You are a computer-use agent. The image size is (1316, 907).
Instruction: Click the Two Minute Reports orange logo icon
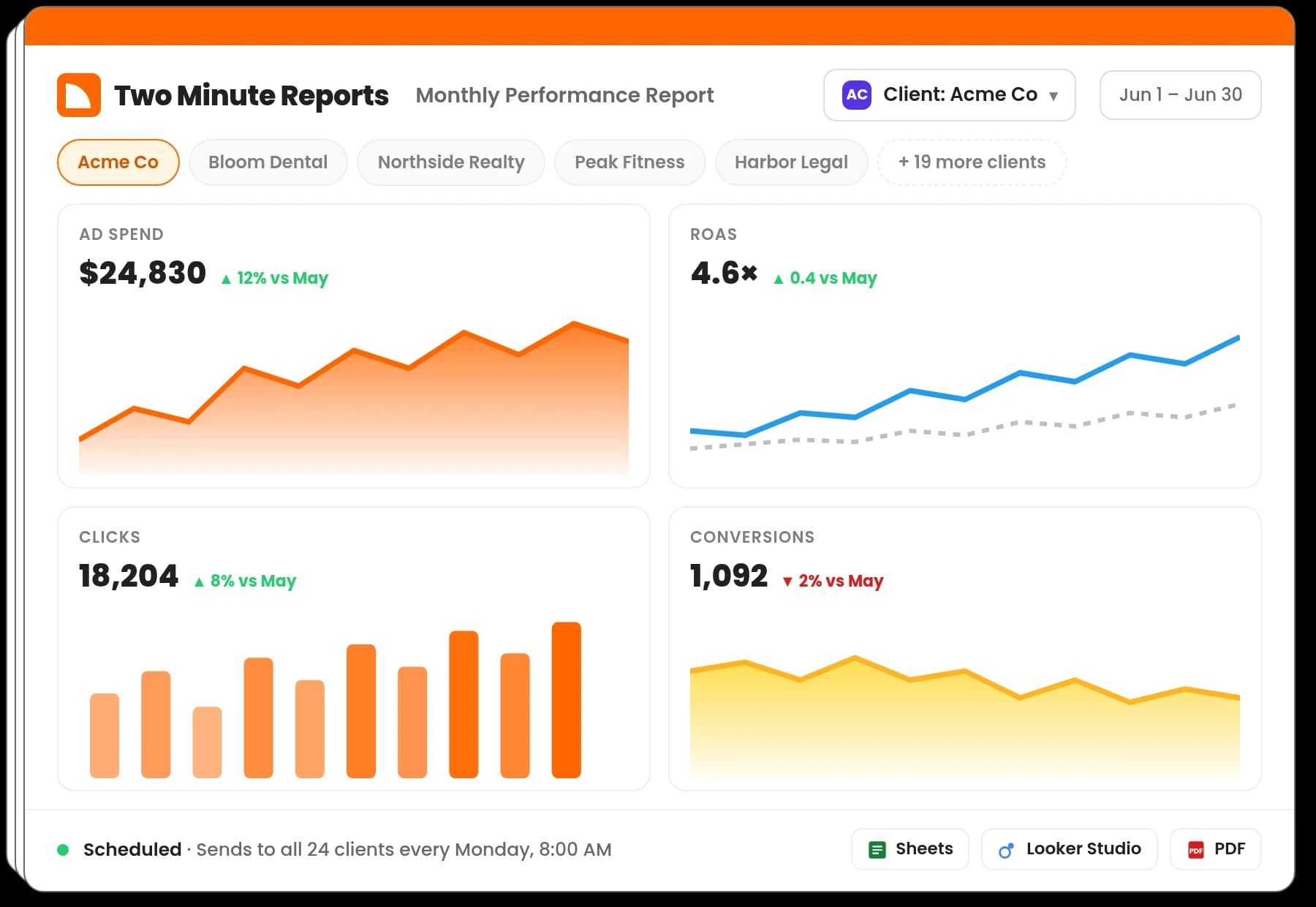coord(79,95)
